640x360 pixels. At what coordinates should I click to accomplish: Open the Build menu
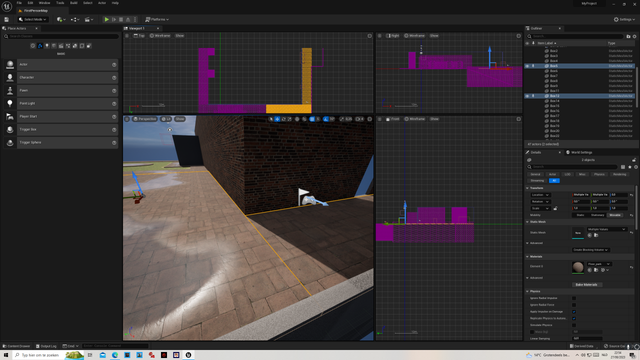click(x=73, y=3)
